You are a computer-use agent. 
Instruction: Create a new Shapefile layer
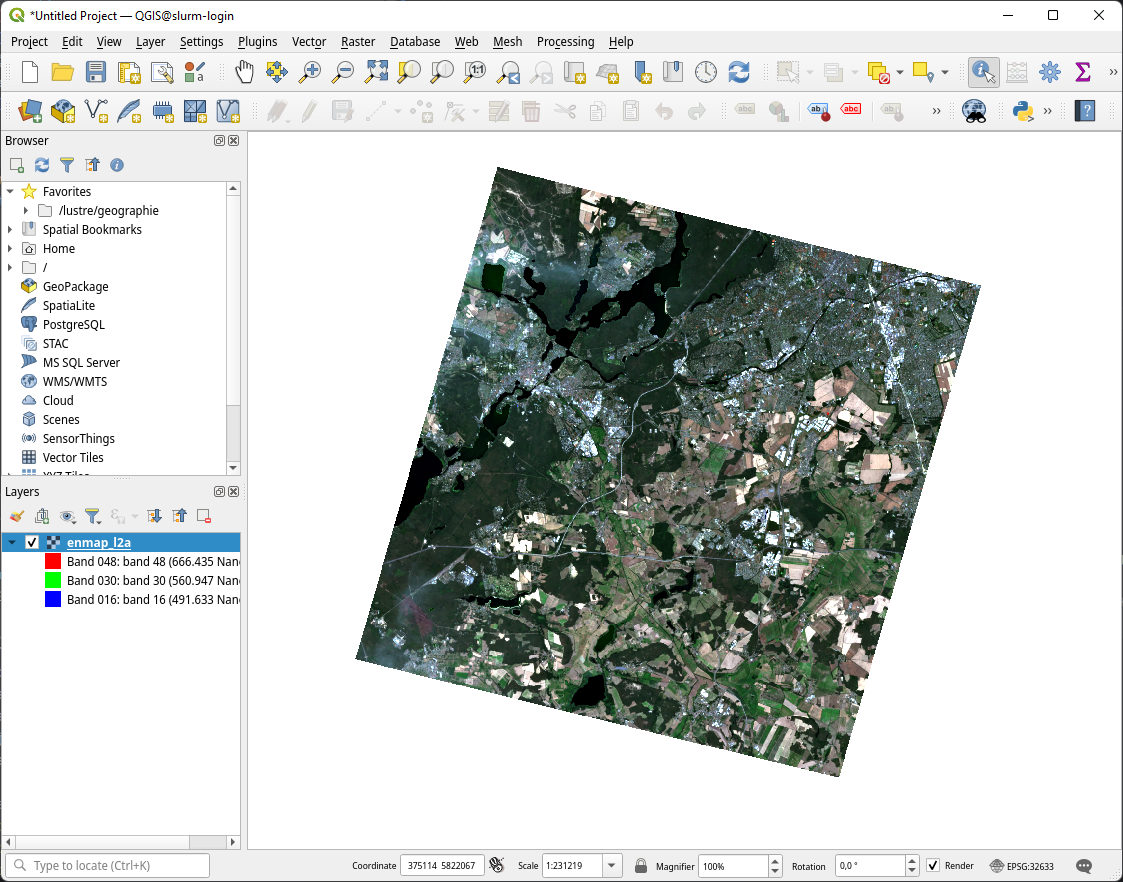[x=96, y=111]
